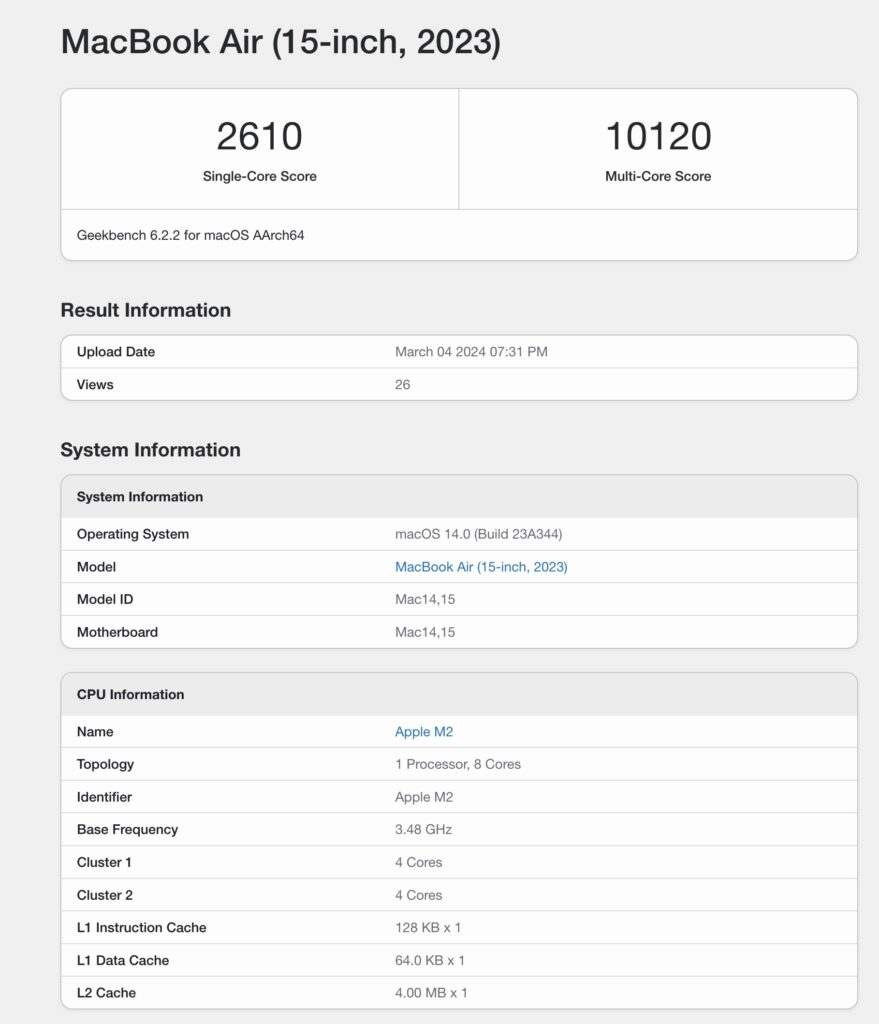Image resolution: width=879 pixels, height=1024 pixels.
Task: Select the Apple M2 value in Identifier row
Action: [x=424, y=797]
